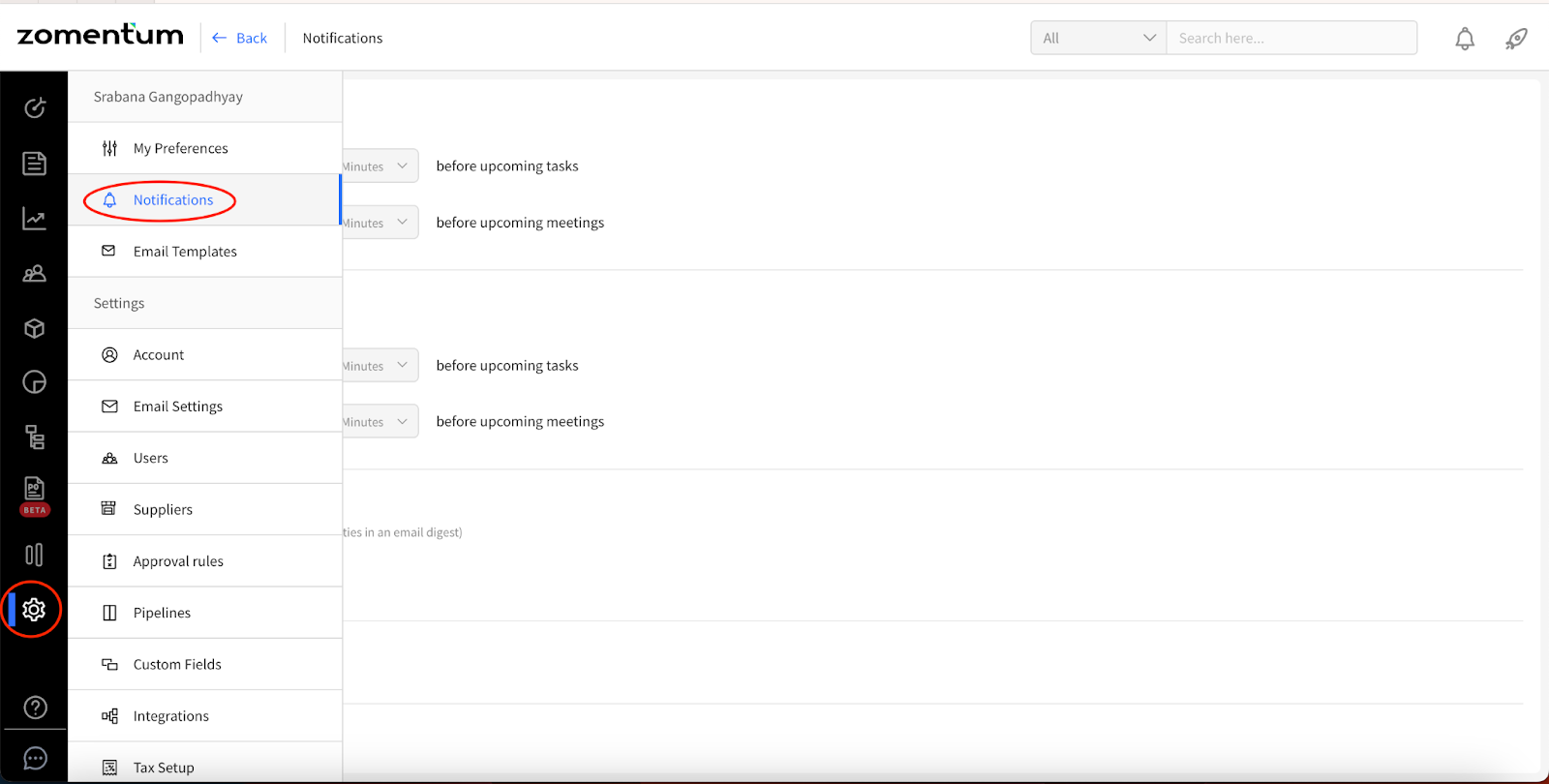Open the purchase orders BETA icon
This screenshot has width=1549, height=784.
tap(35, 496)
